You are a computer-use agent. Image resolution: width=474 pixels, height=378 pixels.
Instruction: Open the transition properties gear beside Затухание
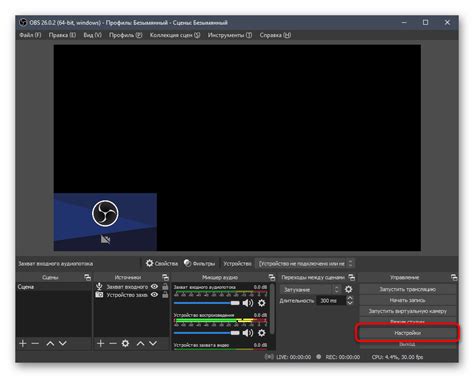click(x=348, y=289)
